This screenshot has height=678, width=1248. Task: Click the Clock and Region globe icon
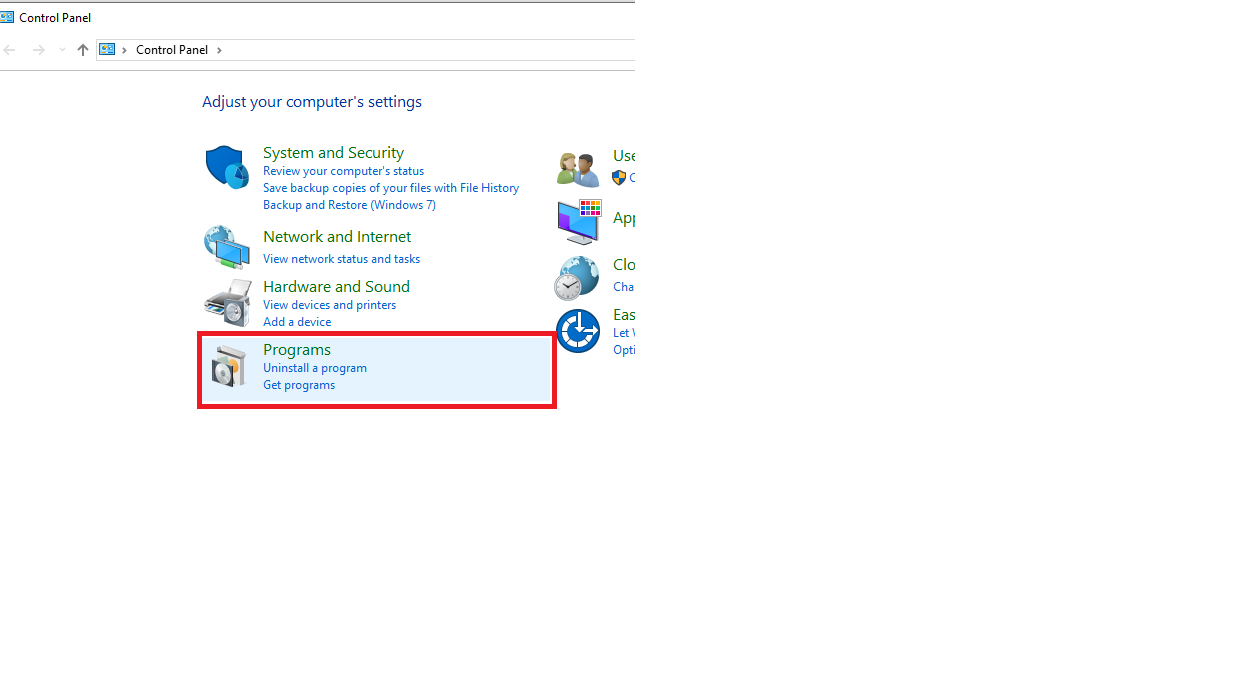(577, 278)
